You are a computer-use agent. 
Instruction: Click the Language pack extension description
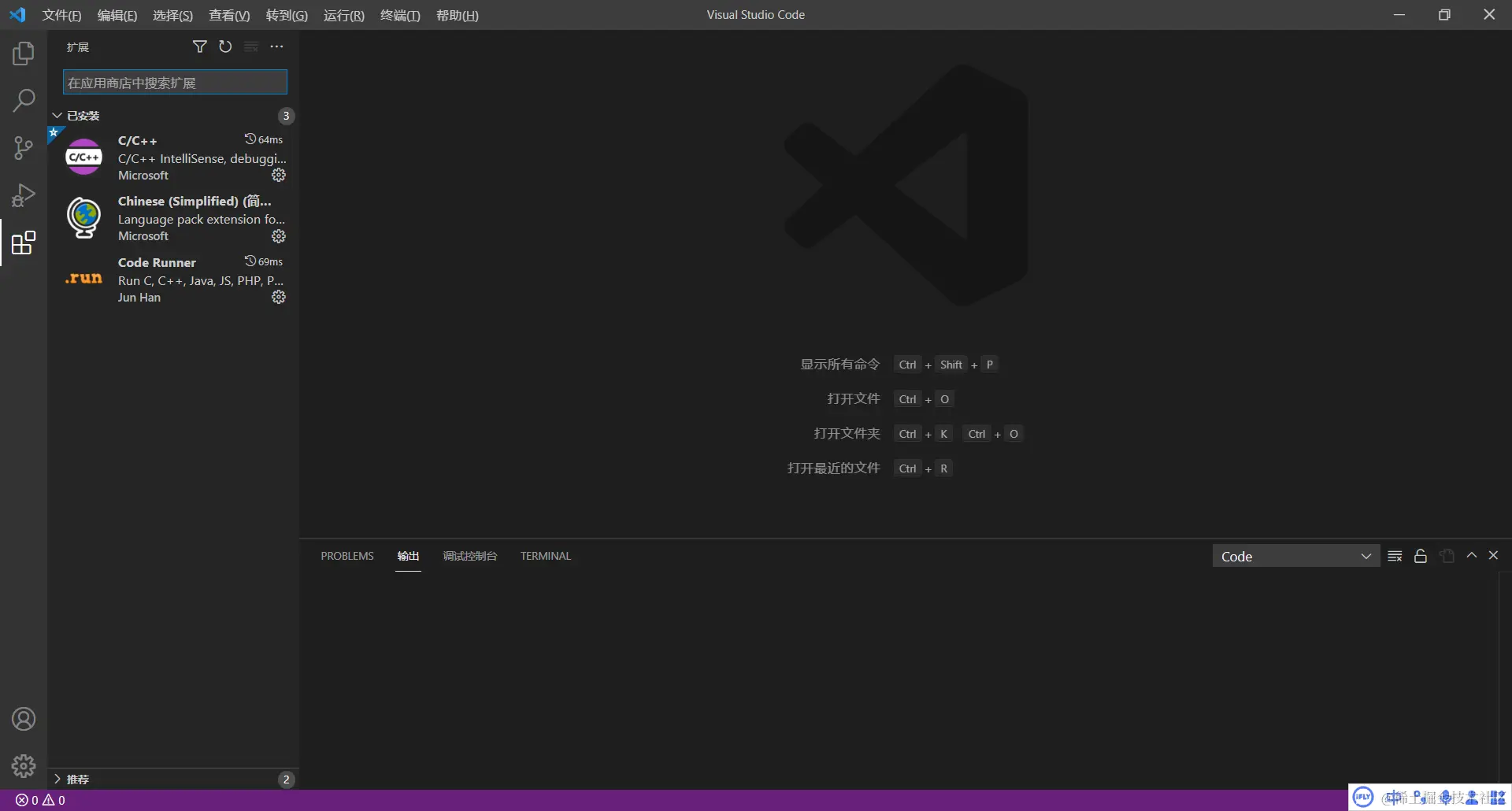click(202, 220)
